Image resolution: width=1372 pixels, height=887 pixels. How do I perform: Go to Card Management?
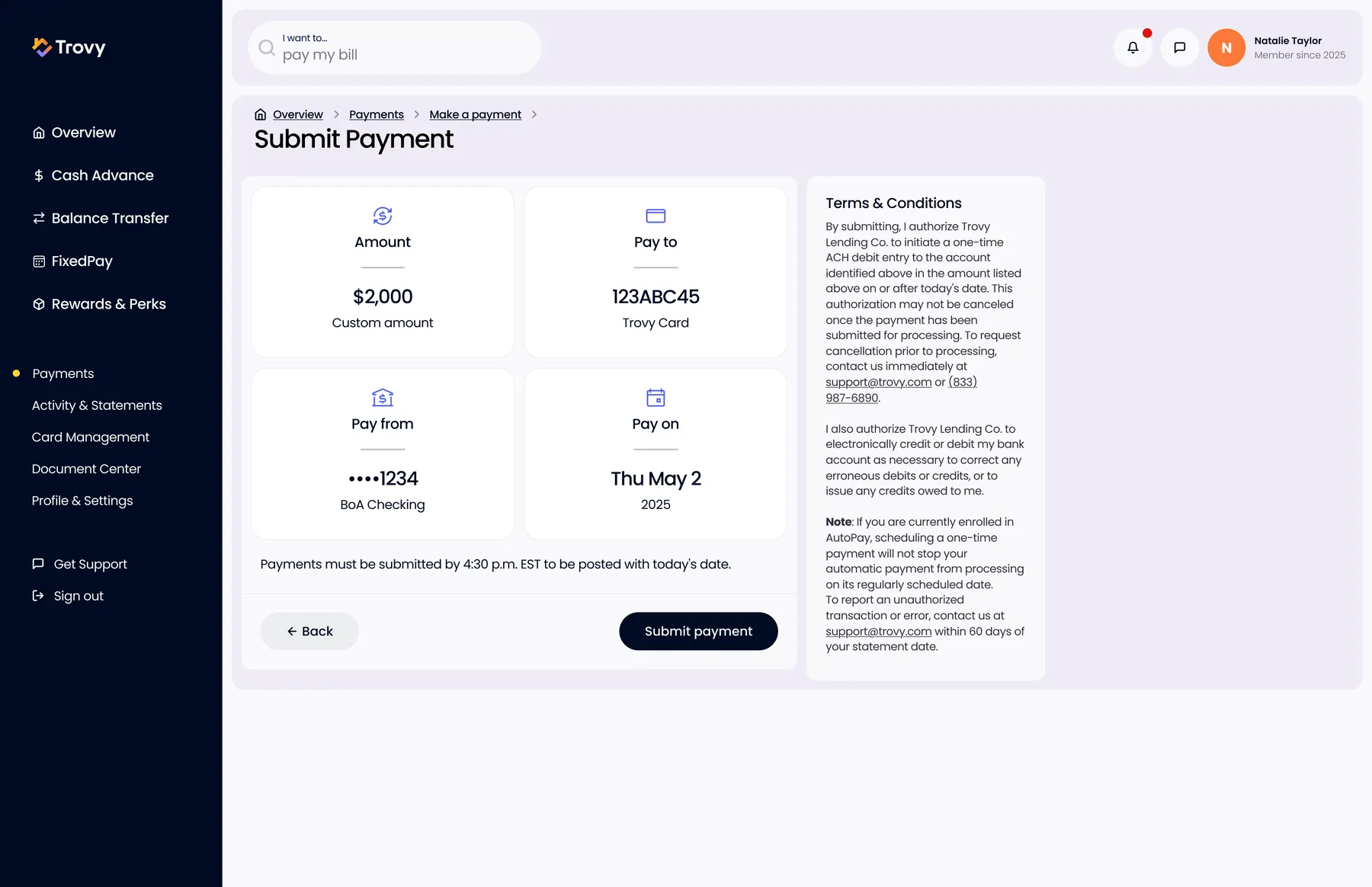coord(91,437)
